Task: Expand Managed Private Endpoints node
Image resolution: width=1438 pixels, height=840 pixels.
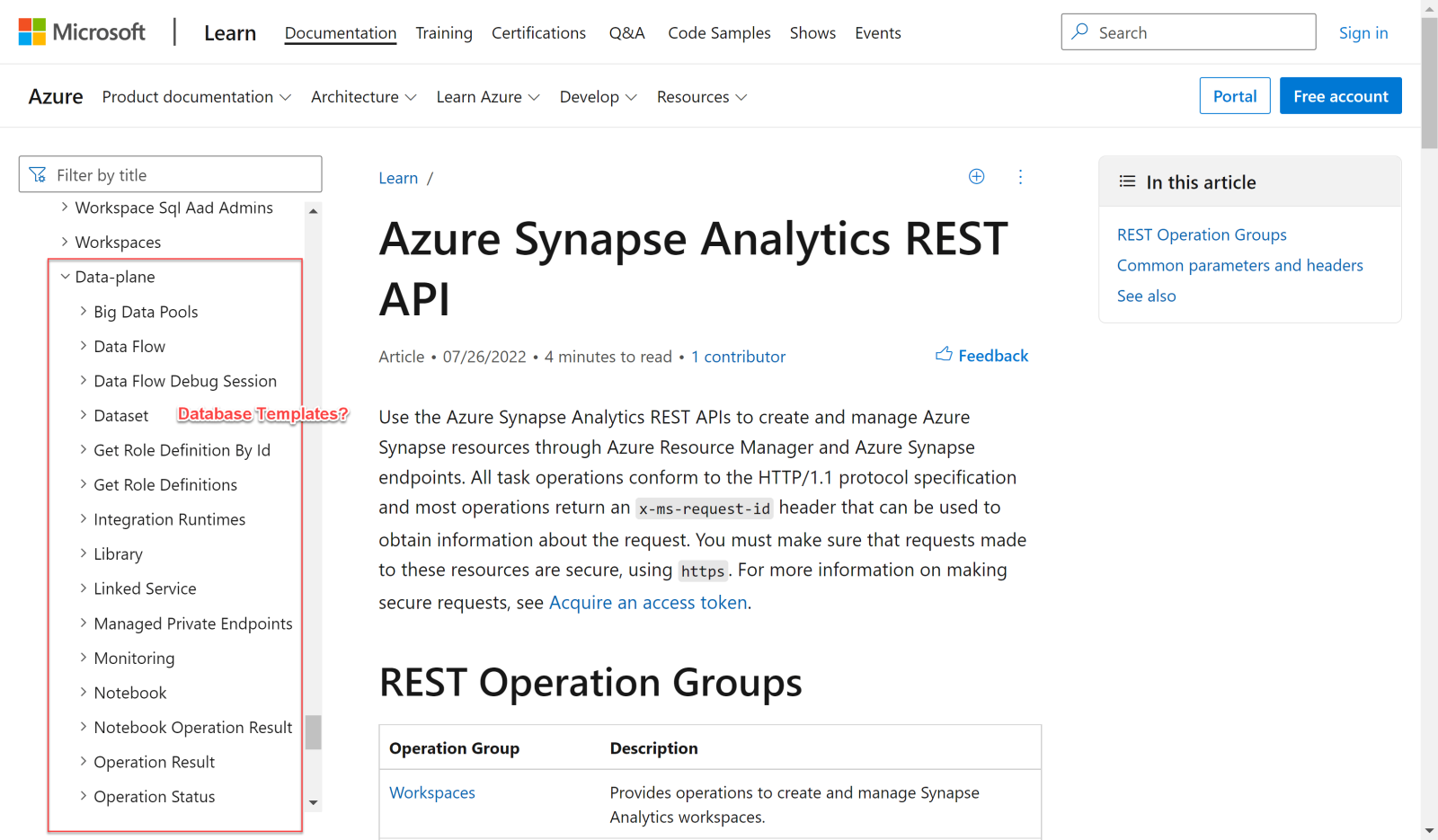Action: pyautogui.click(x=83, y=623)
